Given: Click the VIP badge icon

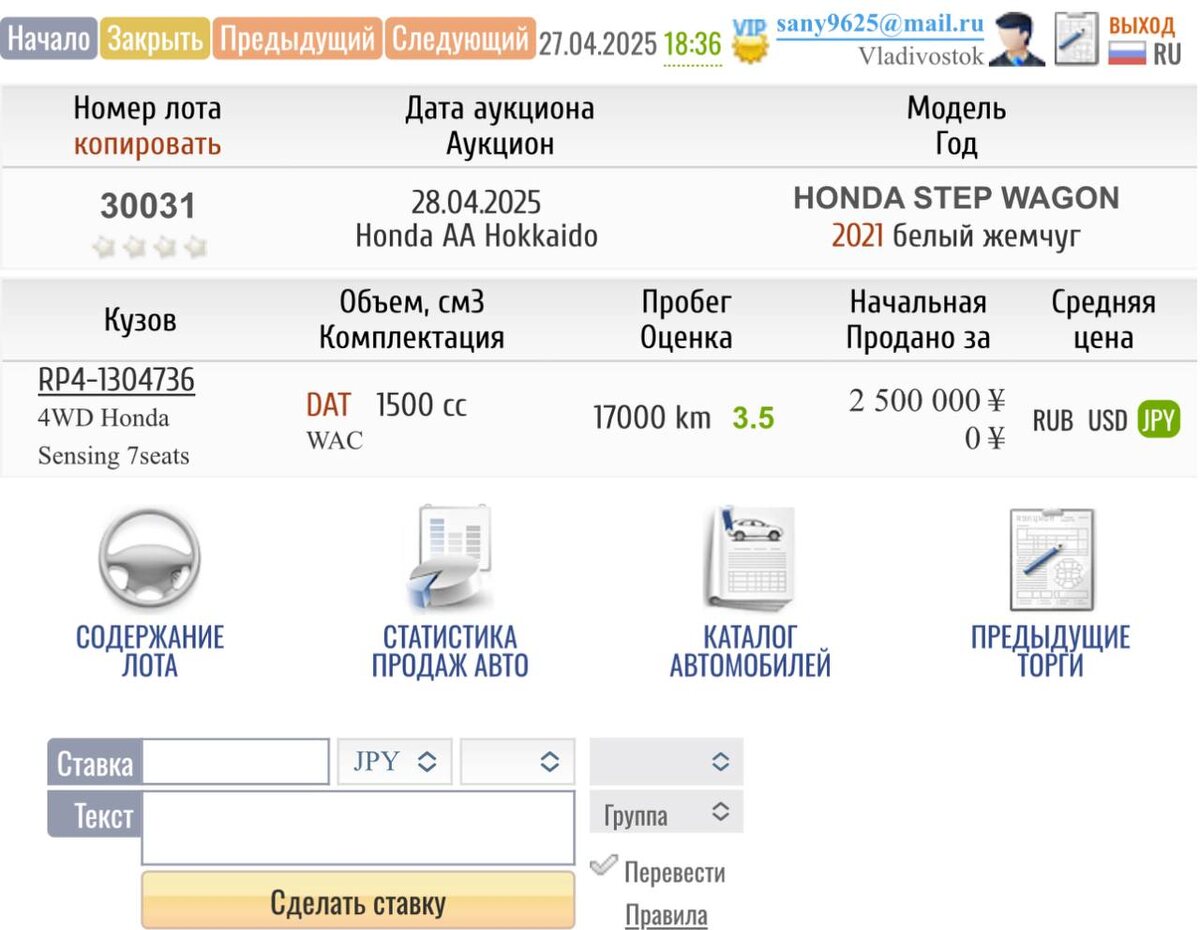Looking at the screenshot, I should (751, 41).
